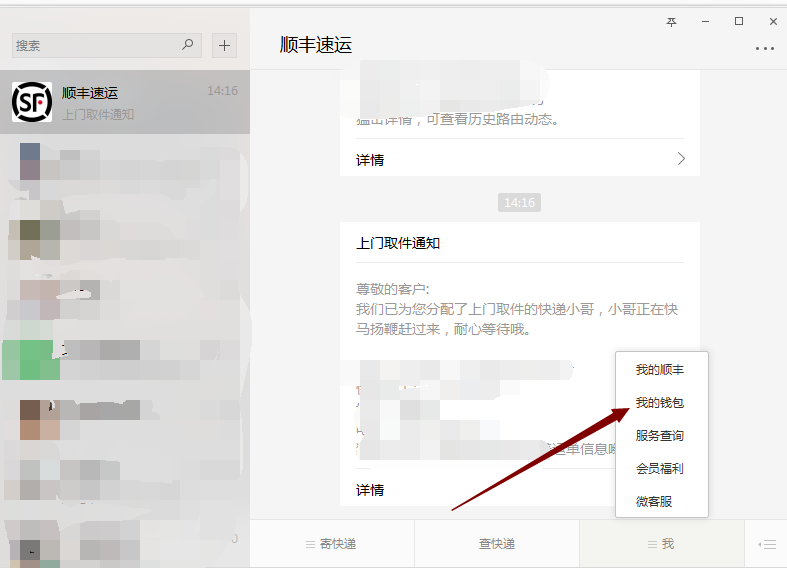View 详情 of the 上门取件通知 card

tap(370, 490)
